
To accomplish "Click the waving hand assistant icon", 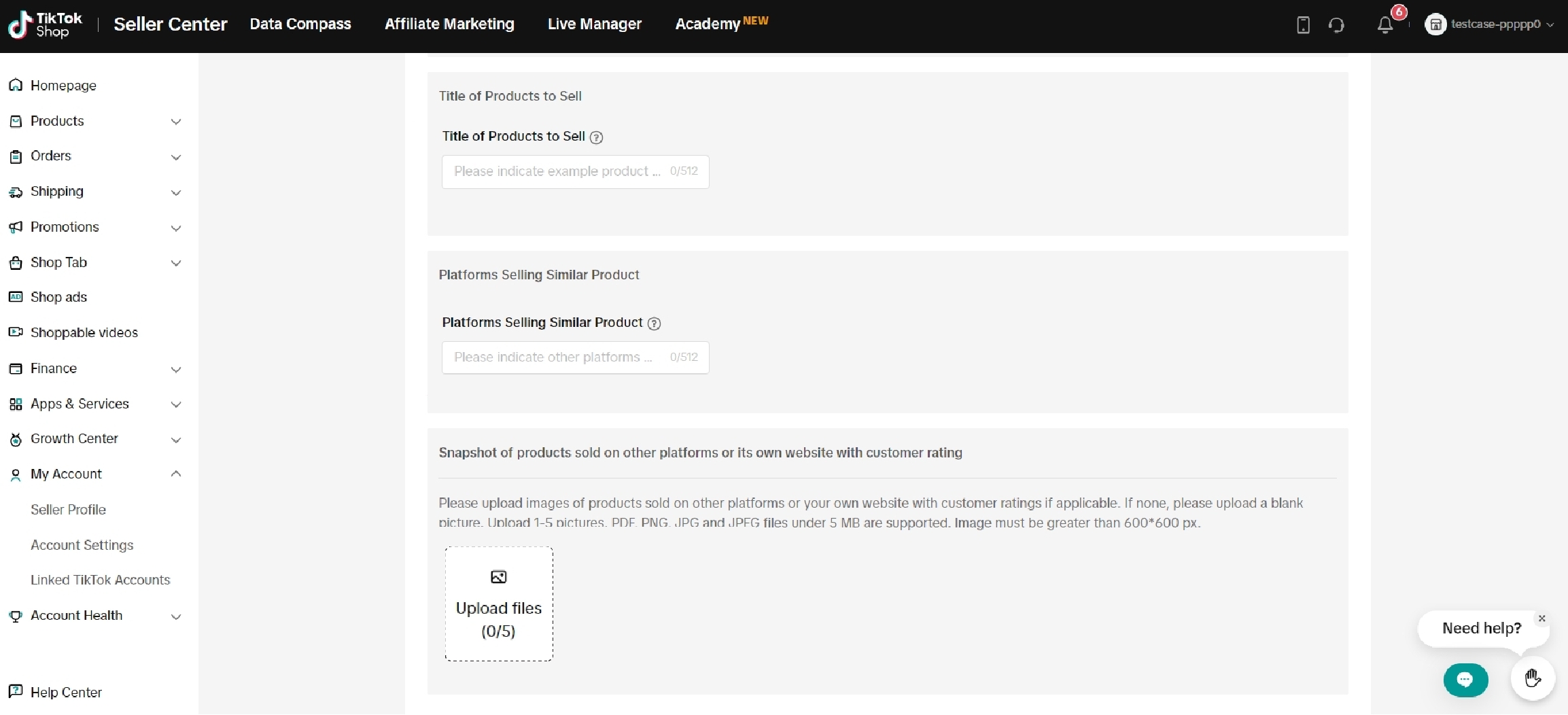I will click(1533, 678).
